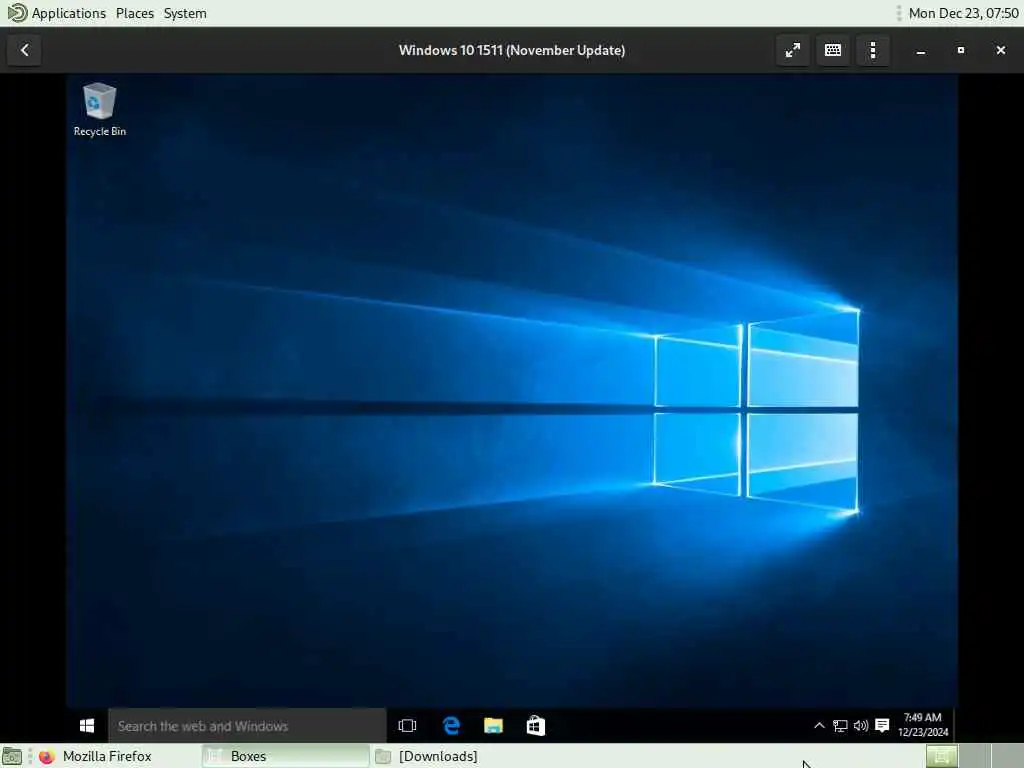Switch to the Boxes taskbar entry
The image size is (1024, 768).
285,756
